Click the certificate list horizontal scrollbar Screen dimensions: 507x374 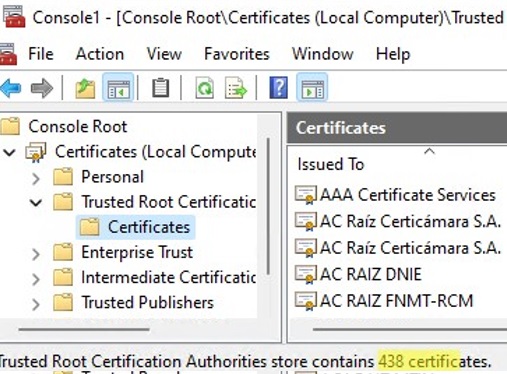click(410, 330)
